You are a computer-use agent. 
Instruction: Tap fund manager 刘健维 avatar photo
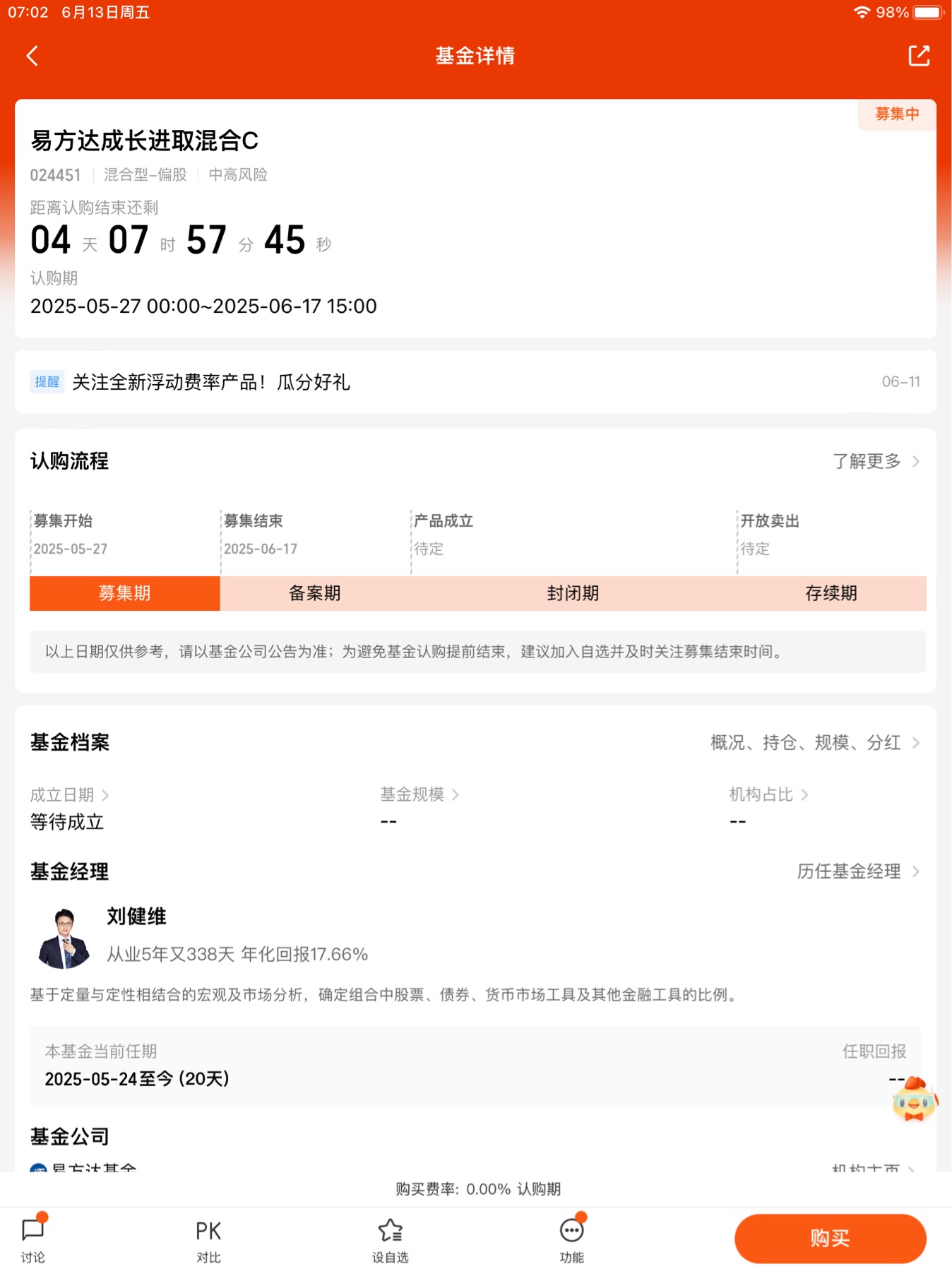click(x=64, y=938)
